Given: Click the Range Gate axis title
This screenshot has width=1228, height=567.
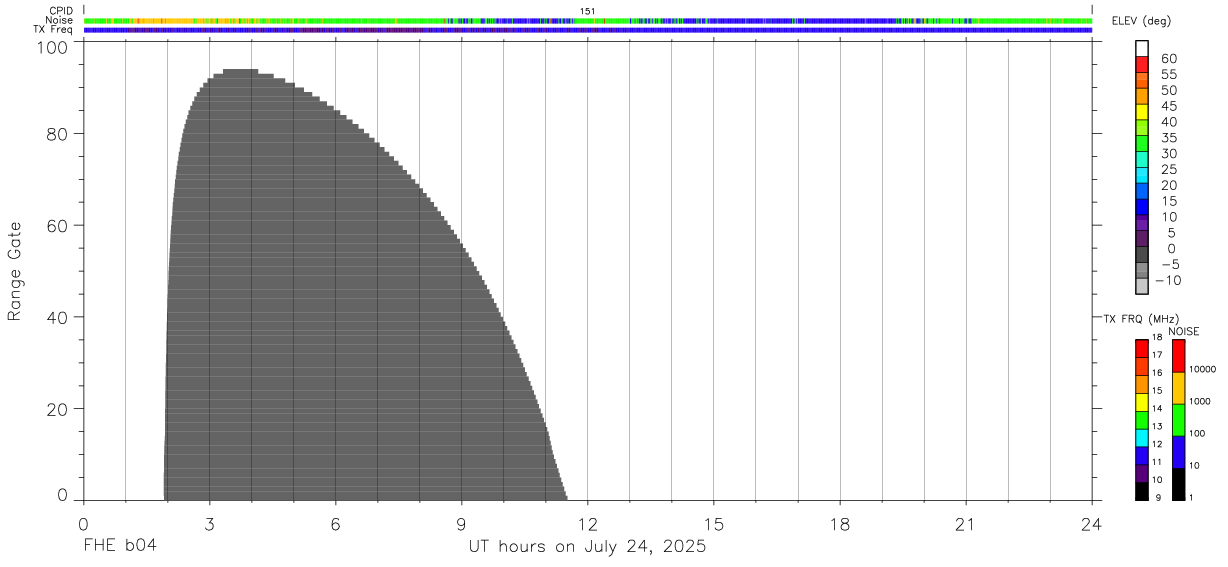Looking at the screenshot, I should tap(16, 271).
